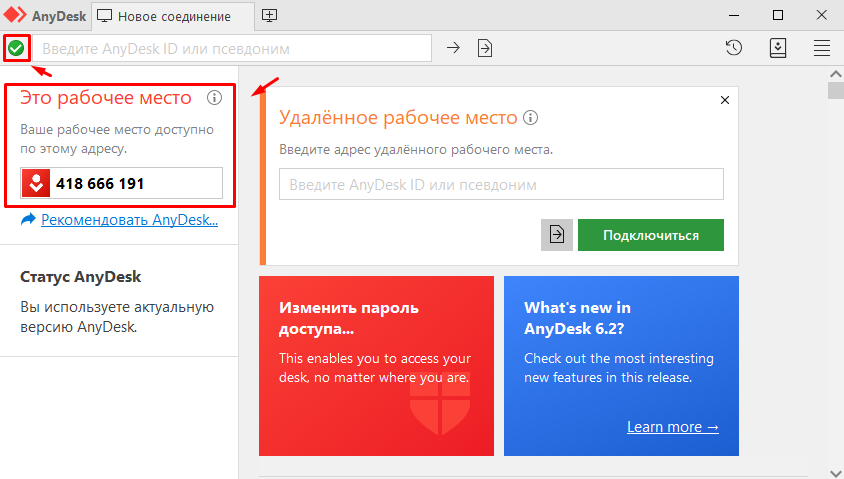This screenshot has width=844, height=479.
Task: Open the session history clock icon
Action: pos(733,48)
